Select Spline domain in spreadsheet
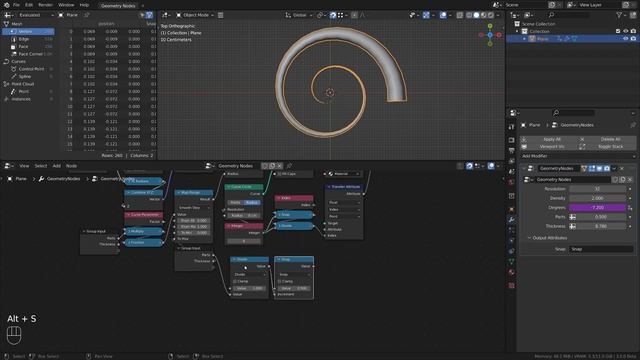640x360 pixels. (29, 76)
